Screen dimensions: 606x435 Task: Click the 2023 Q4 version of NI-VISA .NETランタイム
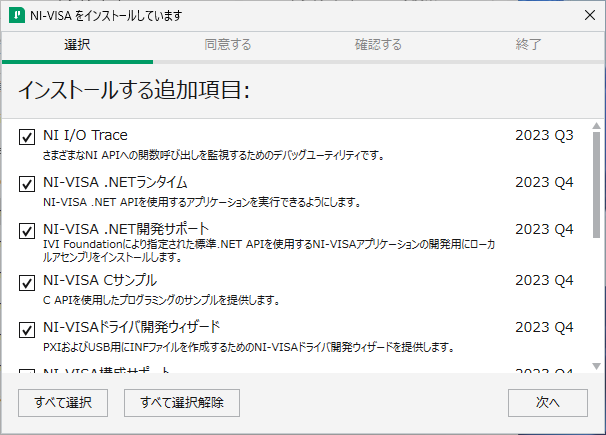(544, 182)
